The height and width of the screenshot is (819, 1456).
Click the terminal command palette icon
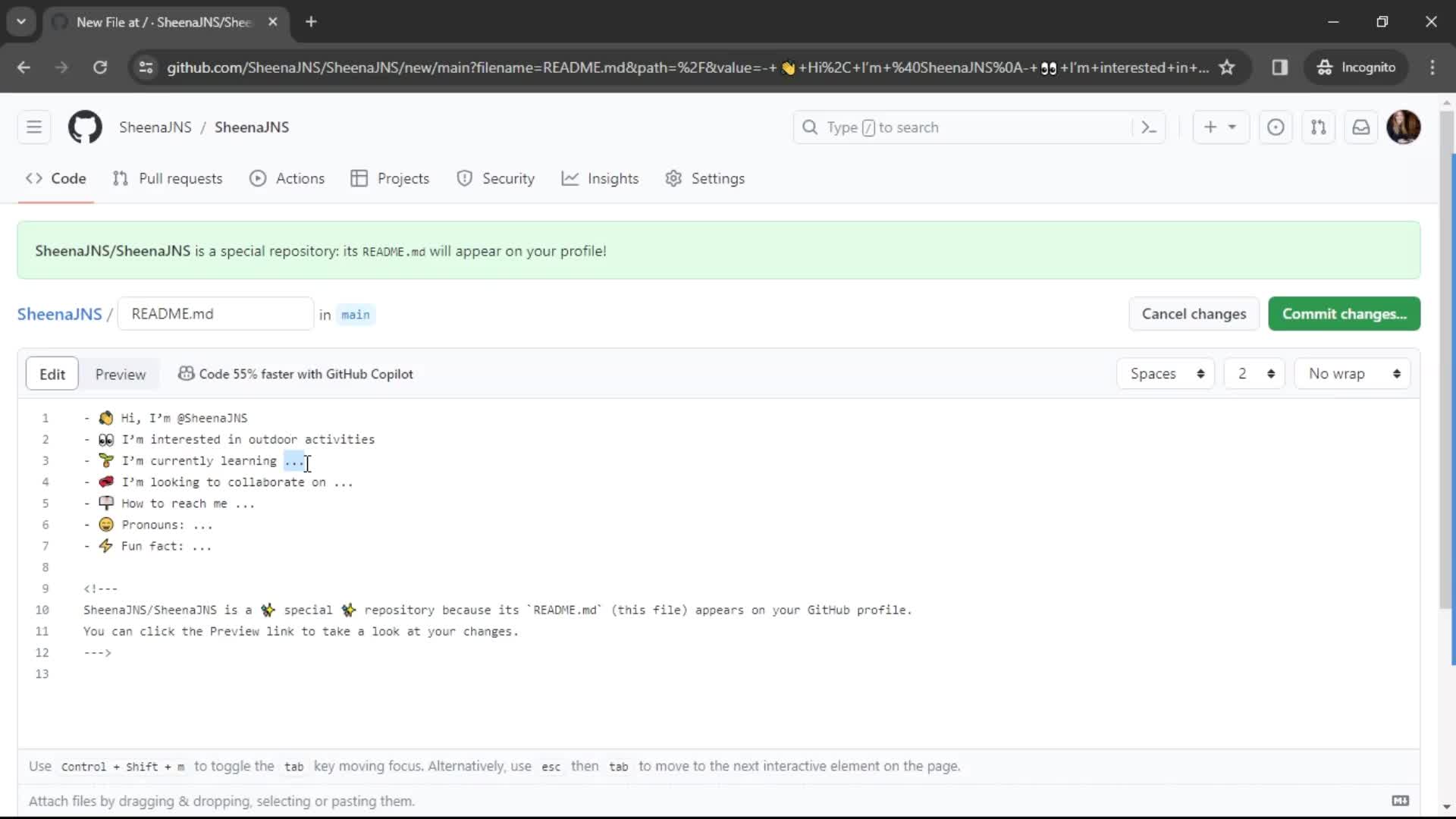click(x=1149, y=127)
